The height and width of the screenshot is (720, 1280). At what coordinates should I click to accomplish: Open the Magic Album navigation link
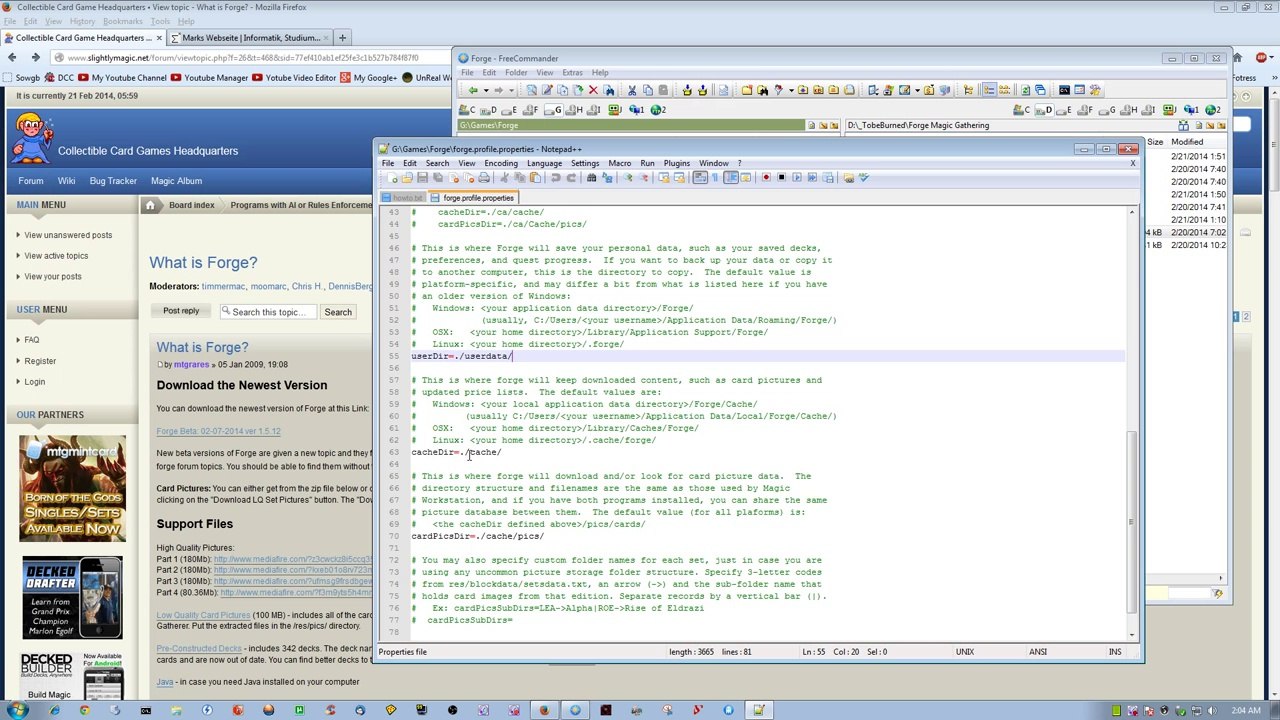pos(176,181)
